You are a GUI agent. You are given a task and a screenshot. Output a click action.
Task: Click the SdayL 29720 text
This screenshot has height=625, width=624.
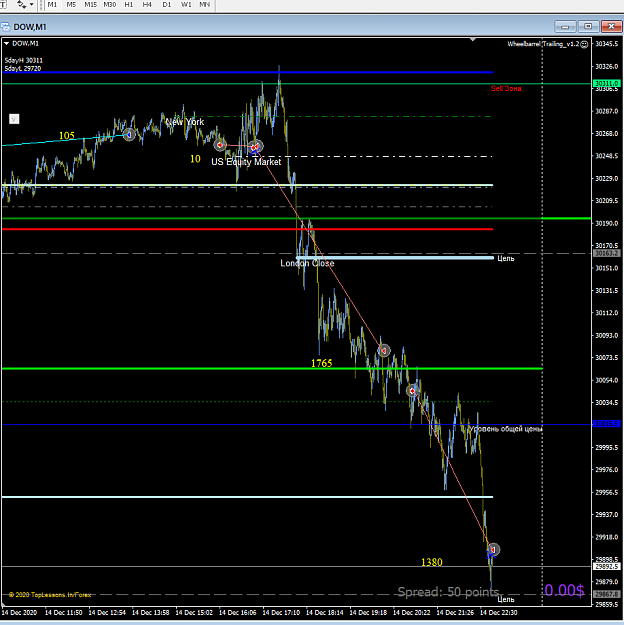coord(23,69)
